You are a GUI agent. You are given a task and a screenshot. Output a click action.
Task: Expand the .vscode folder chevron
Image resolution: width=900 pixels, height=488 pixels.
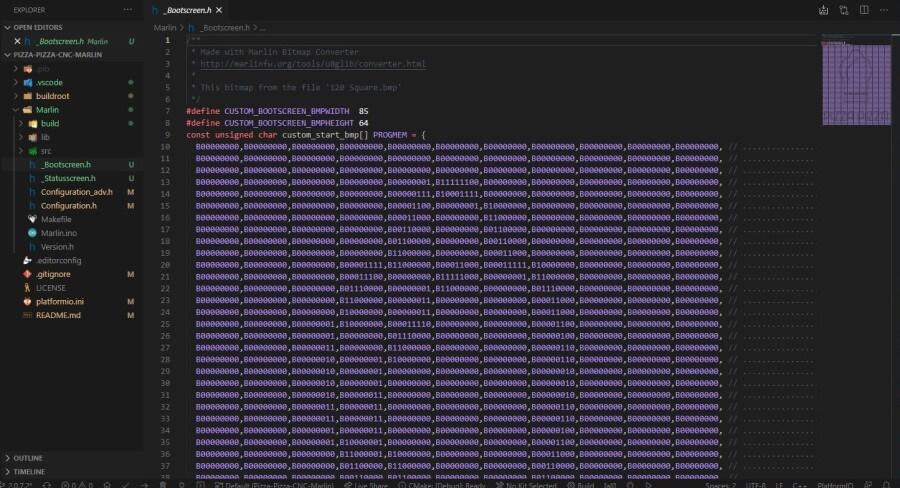tap(15, 83)
